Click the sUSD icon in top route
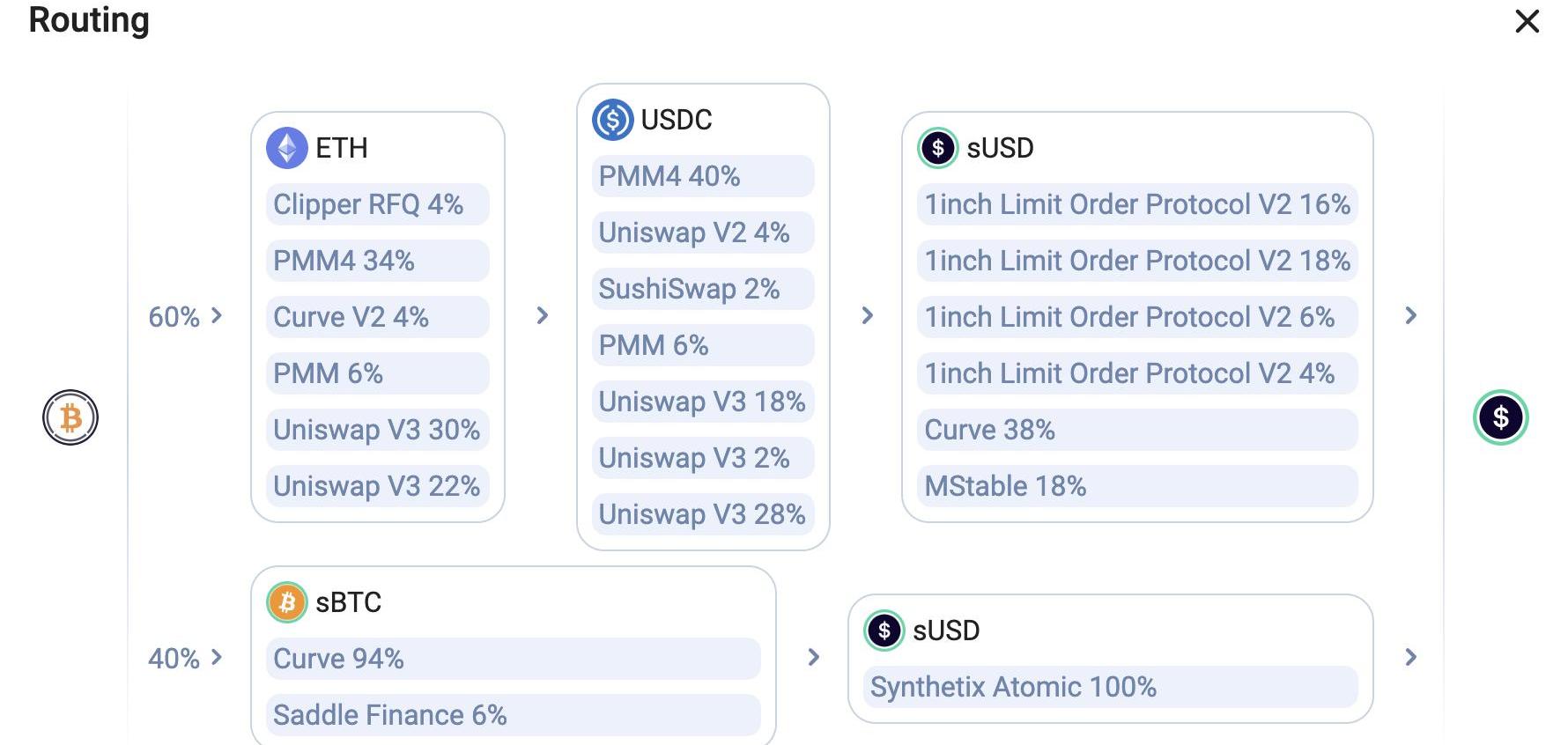The image size is (1568, 745). coord(938,148)
